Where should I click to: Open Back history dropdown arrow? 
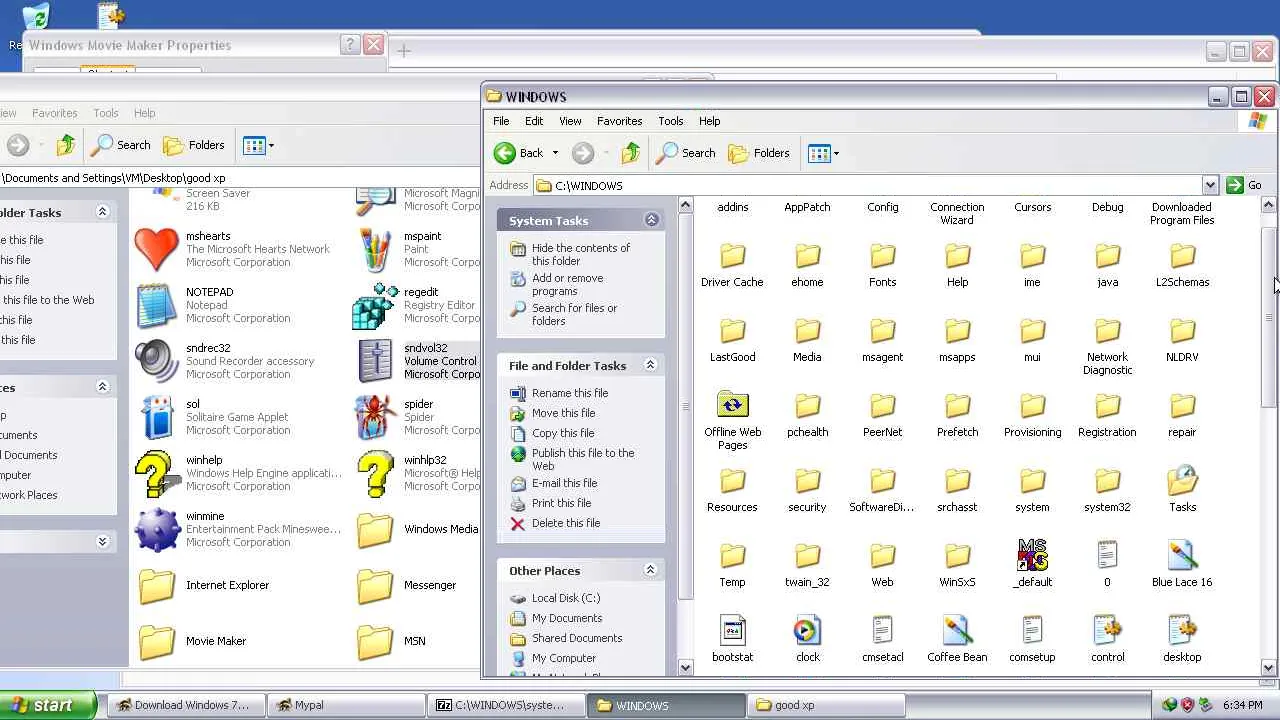[x=555, y=153]
